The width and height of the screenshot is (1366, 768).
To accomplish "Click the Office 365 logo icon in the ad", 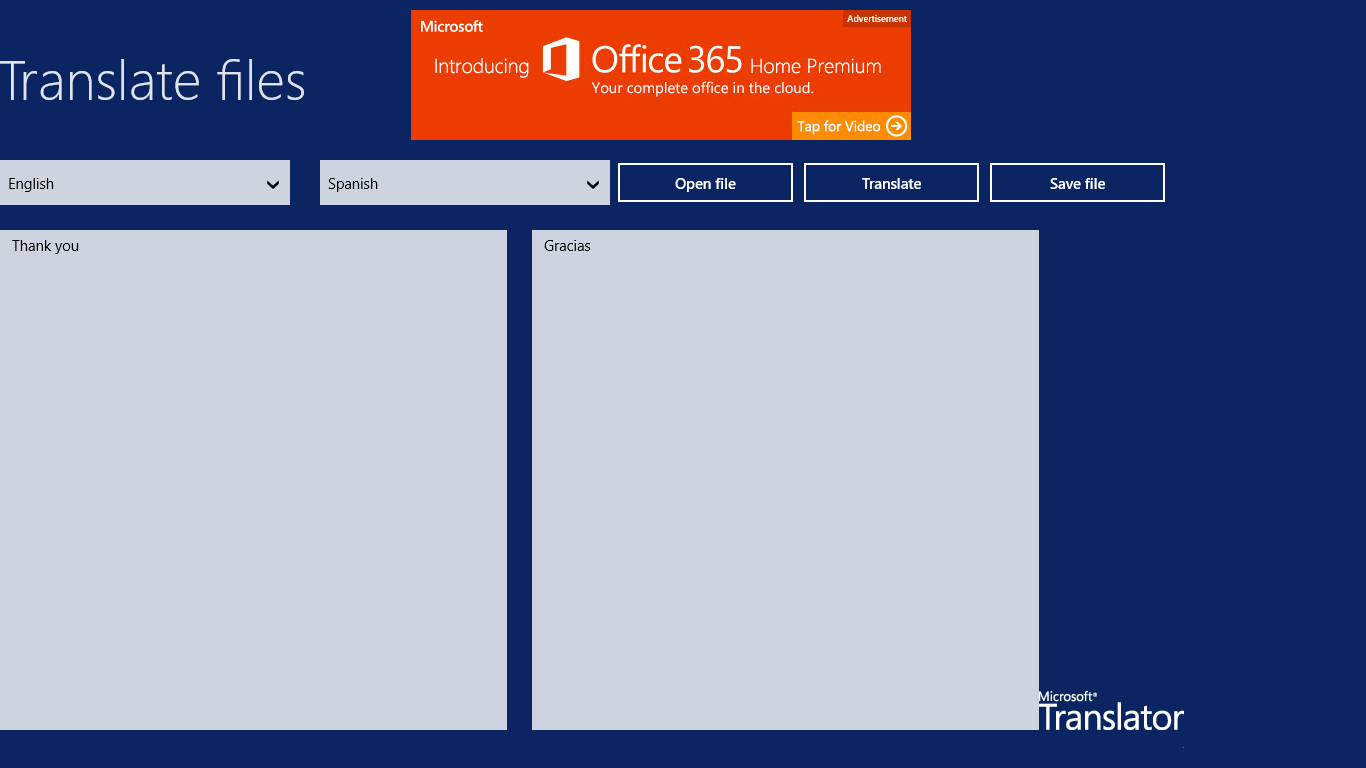I will [x=561, y=59].
